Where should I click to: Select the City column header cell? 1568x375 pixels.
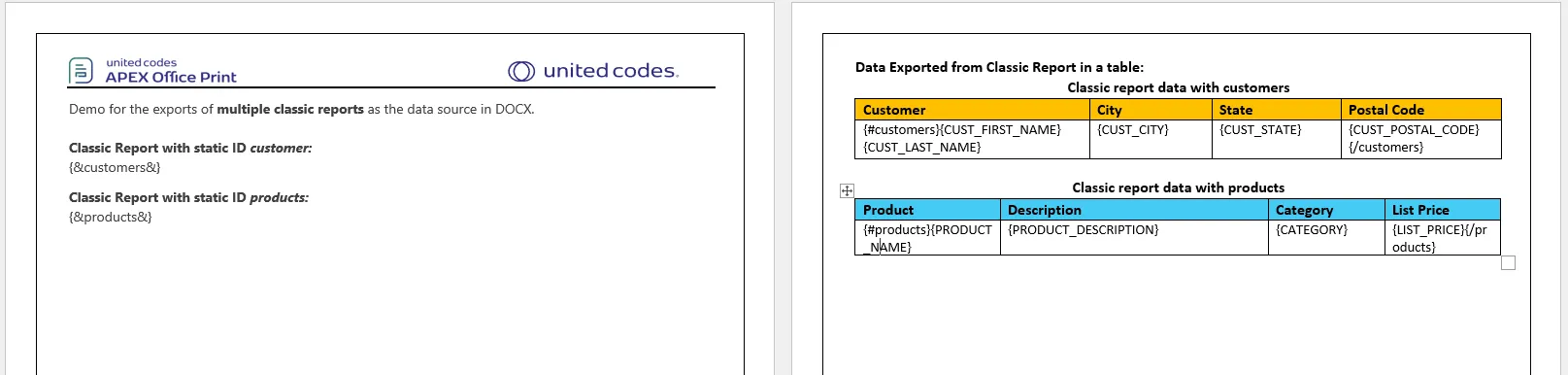[x=1151, y=110]
